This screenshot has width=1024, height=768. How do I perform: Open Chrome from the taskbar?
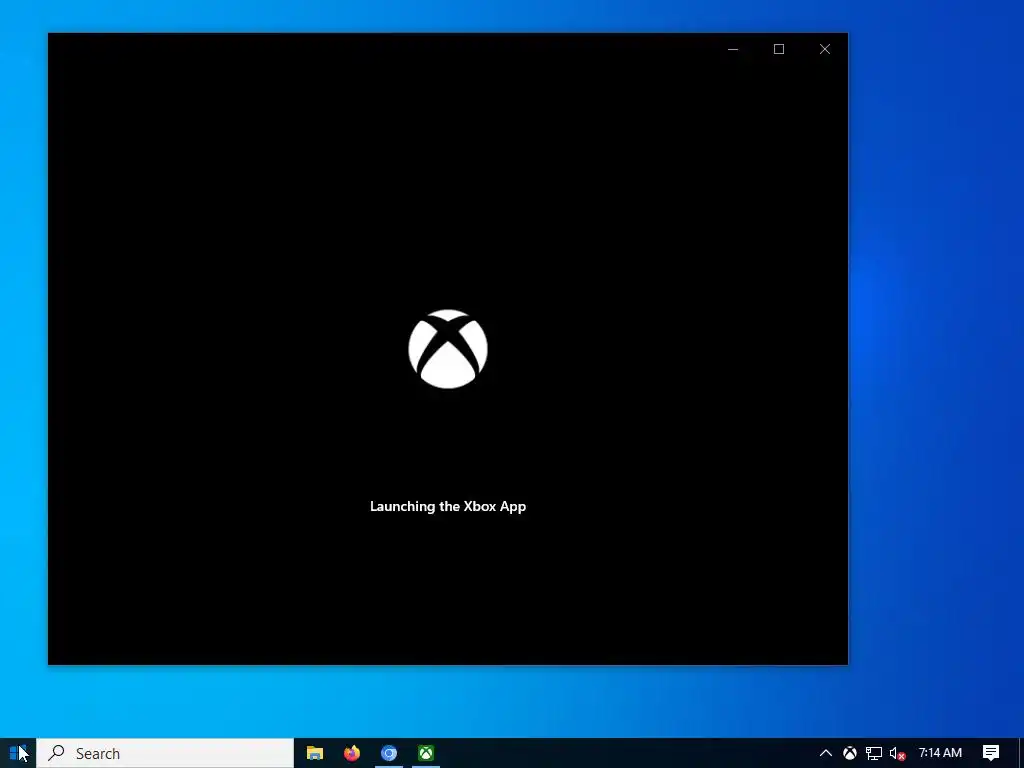coord(389,753)
